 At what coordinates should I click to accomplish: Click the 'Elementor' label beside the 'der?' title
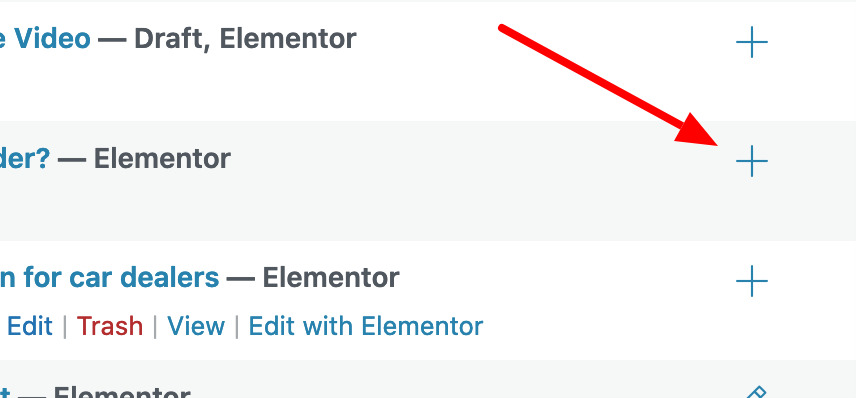[x=162, y=158]
